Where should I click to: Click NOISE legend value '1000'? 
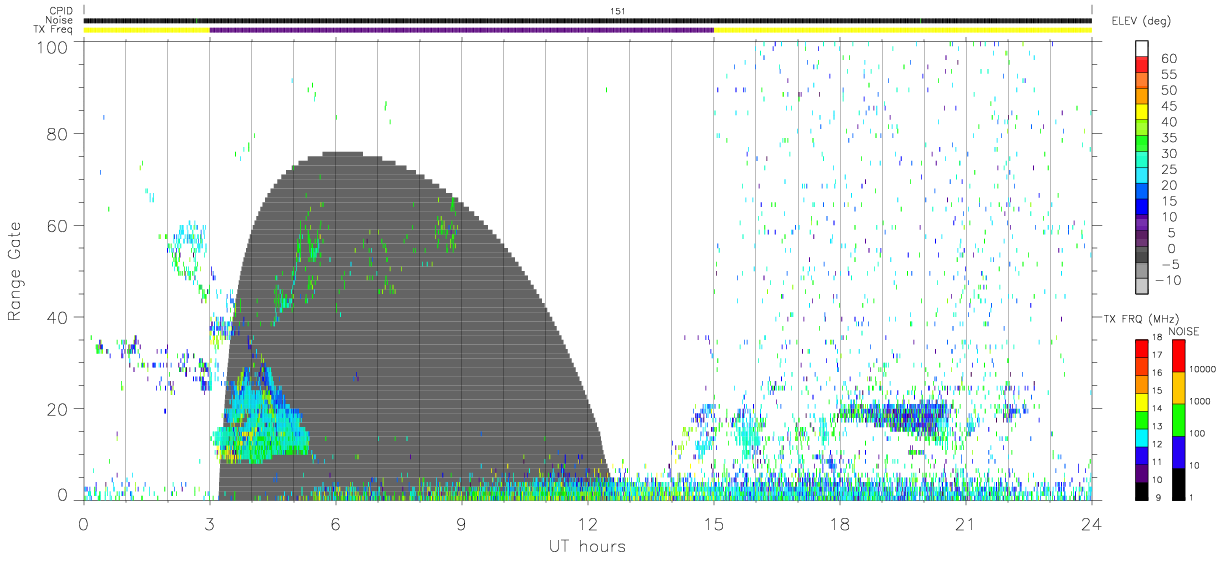(x=1200, y=401)
